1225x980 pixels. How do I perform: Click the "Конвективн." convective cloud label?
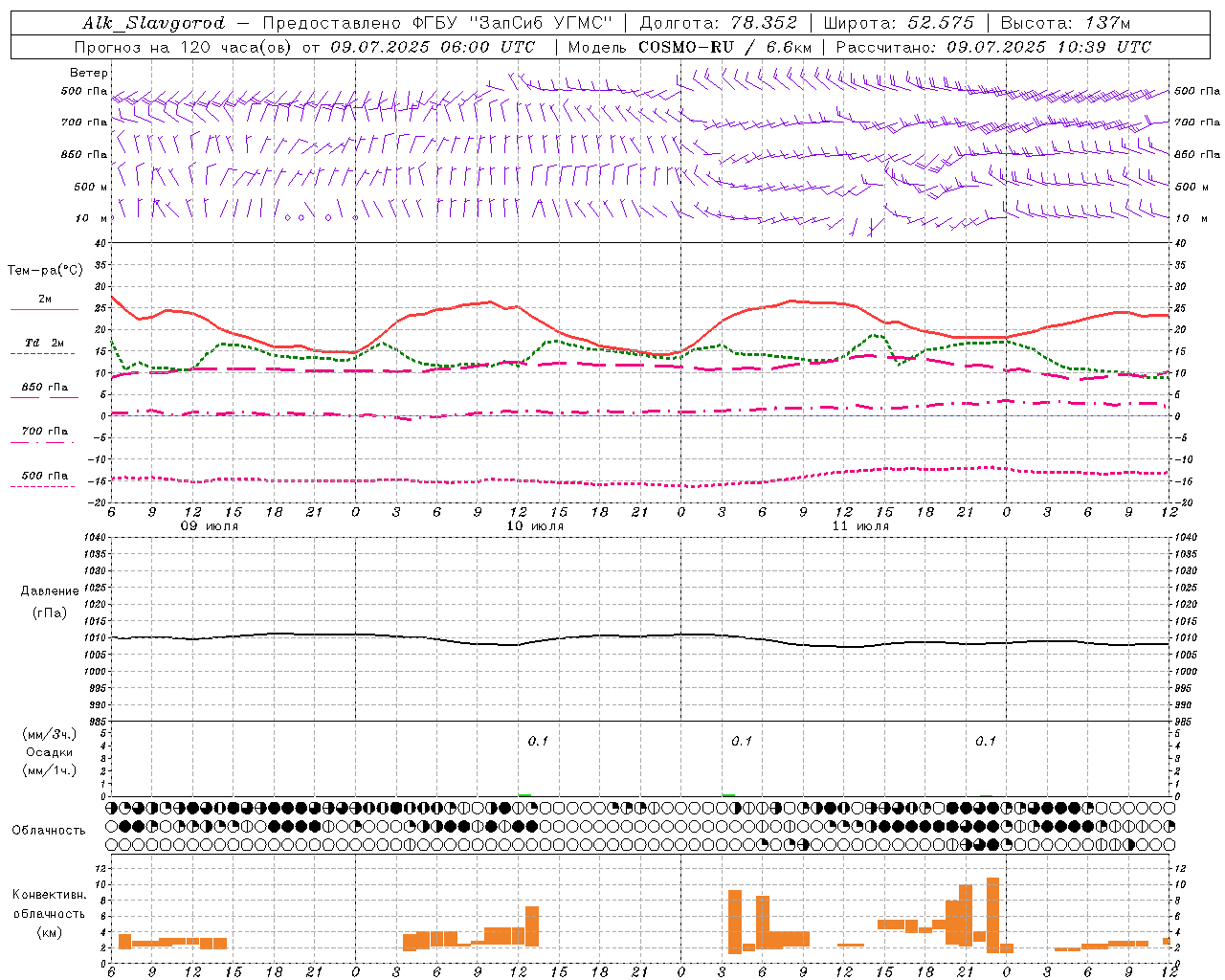tap(50, 895)
